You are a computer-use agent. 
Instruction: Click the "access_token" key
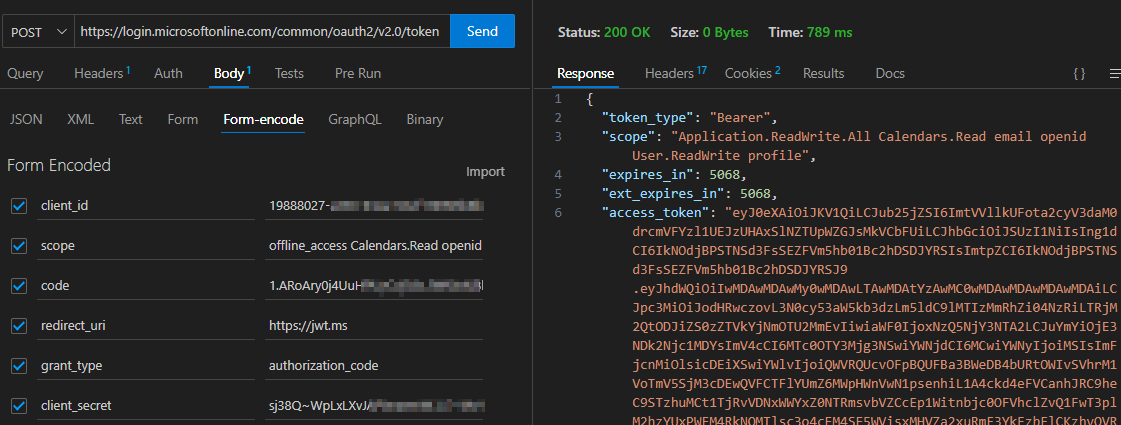[x=658, y=213]
